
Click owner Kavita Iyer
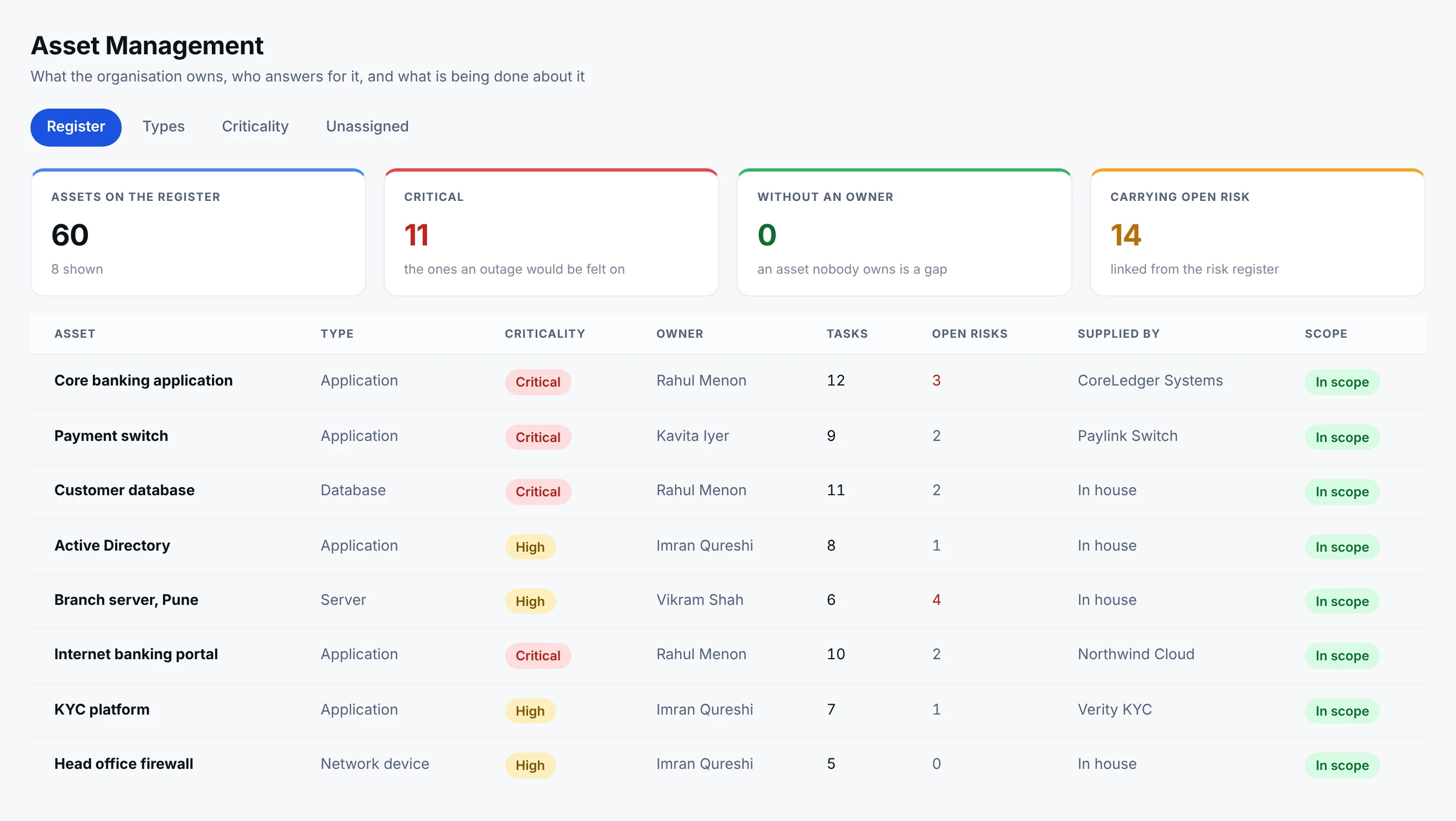[692, 436]
